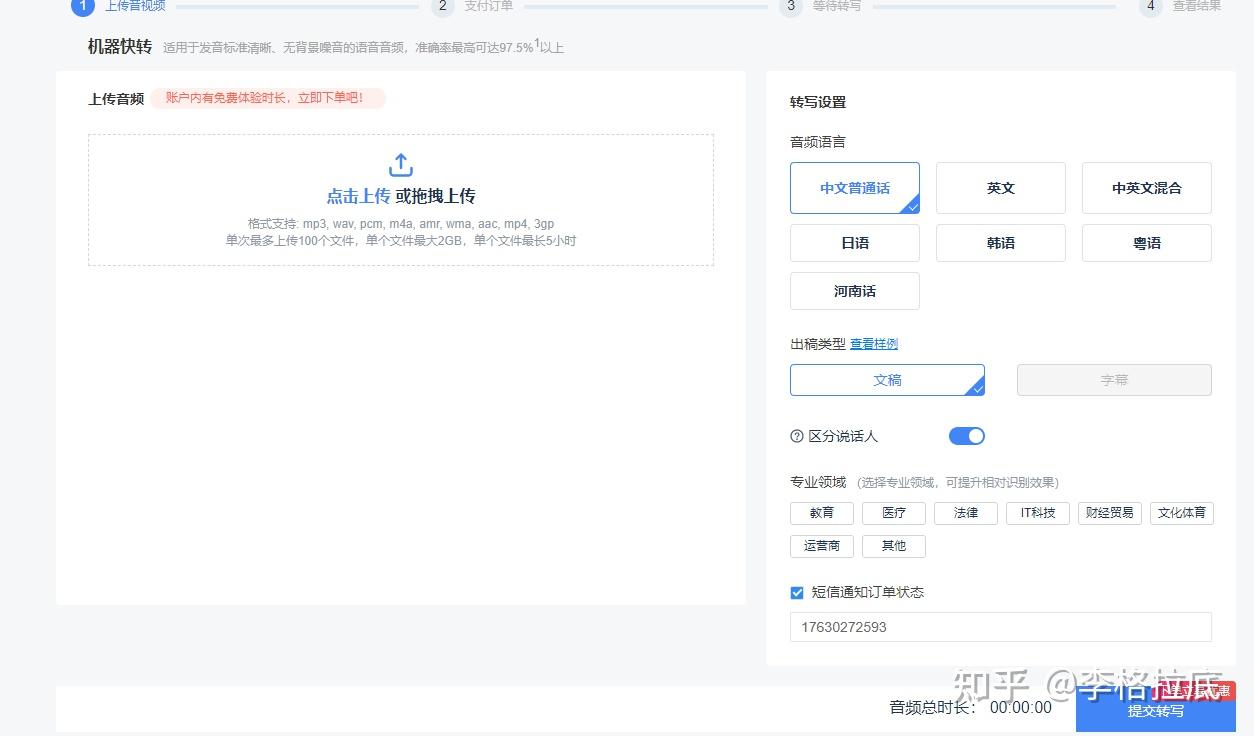
Task: Click the upload arrow icon
Action: 400,165
